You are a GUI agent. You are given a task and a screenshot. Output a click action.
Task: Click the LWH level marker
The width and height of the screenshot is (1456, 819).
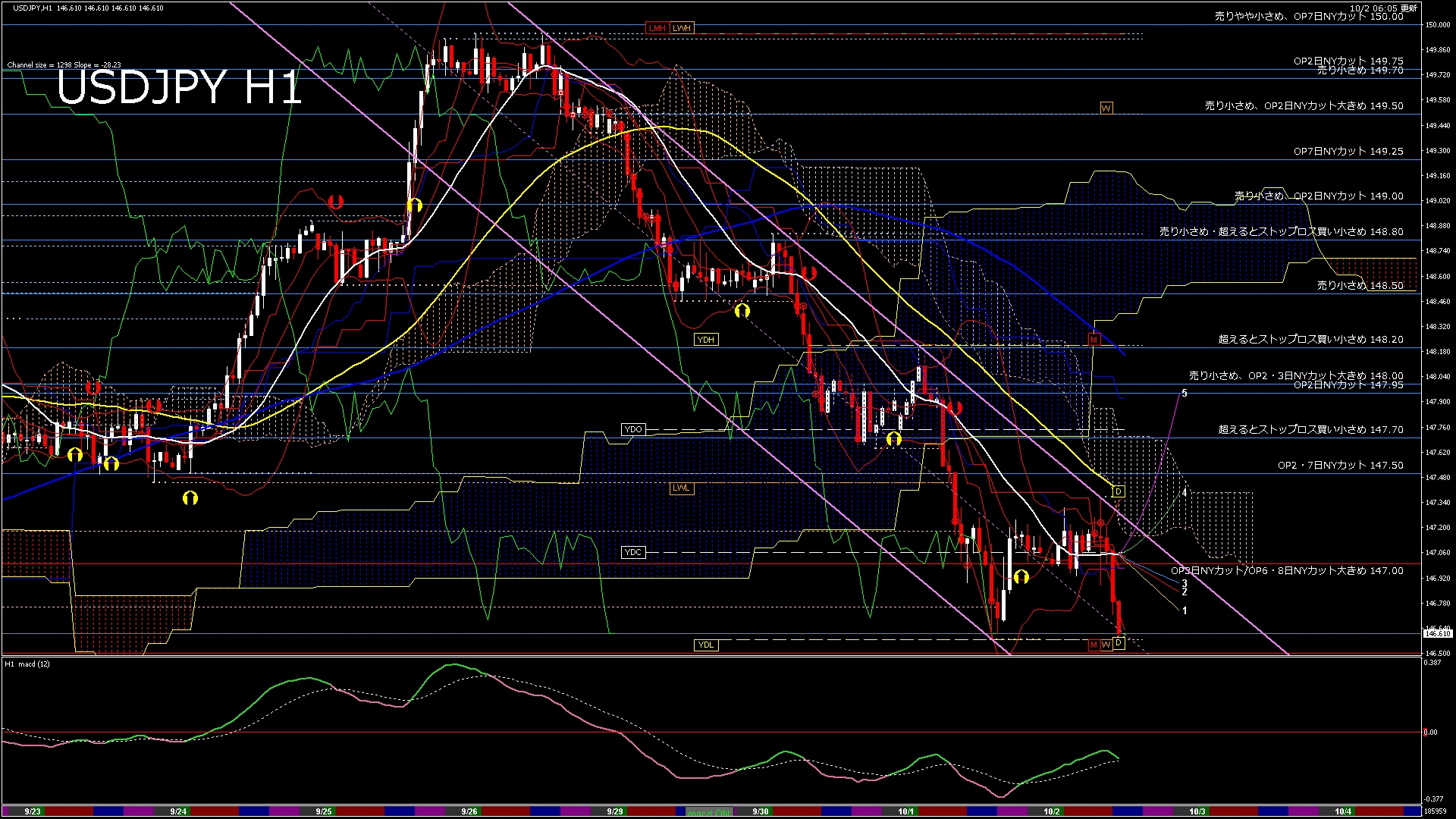coord(682,28)
